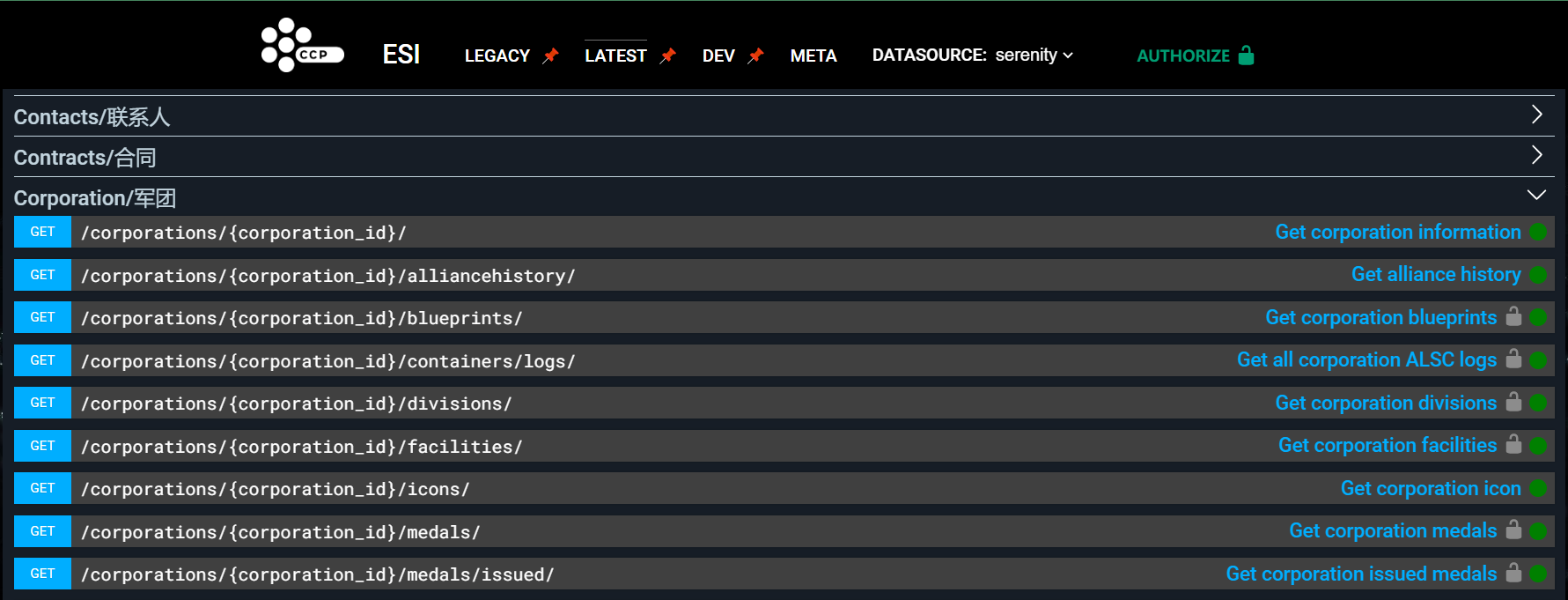Click the lock icon on the medals row
This screenshot has width=1568, height=600.
coord(1513,530)
